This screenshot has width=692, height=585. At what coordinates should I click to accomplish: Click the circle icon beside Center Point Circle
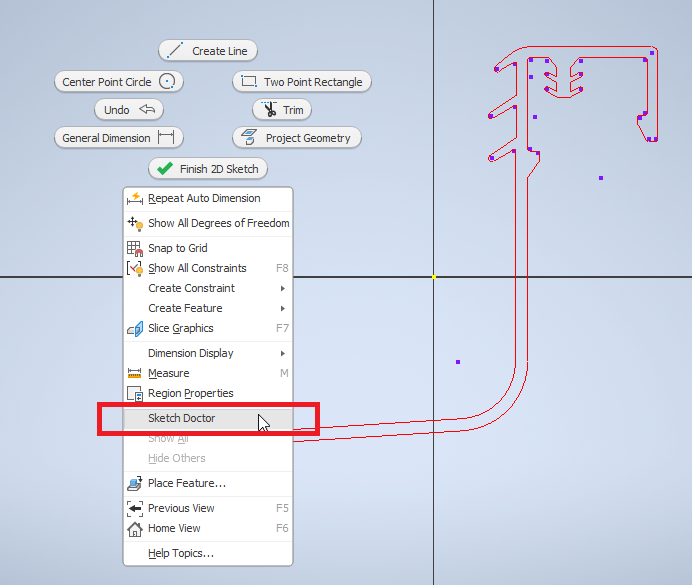[x=167, y=81]
